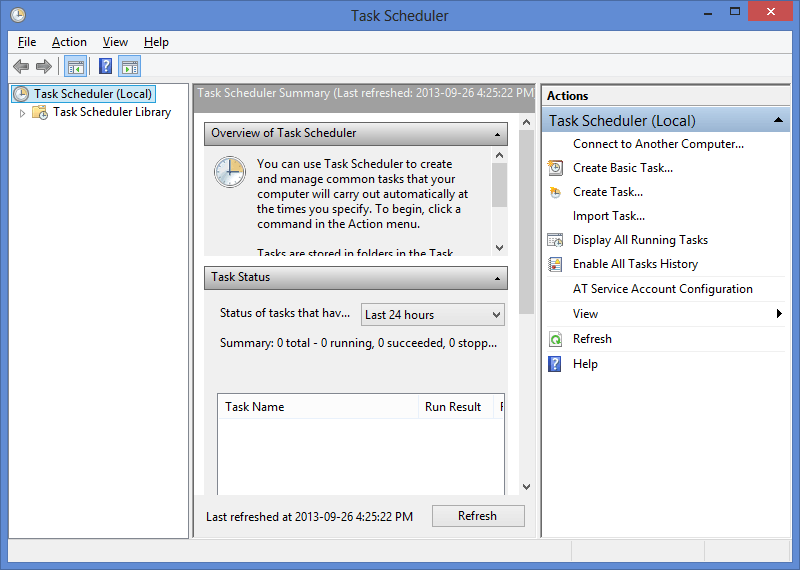Sort by the Run Result column header
Screen dimensions: 800x570
point(456,407)
